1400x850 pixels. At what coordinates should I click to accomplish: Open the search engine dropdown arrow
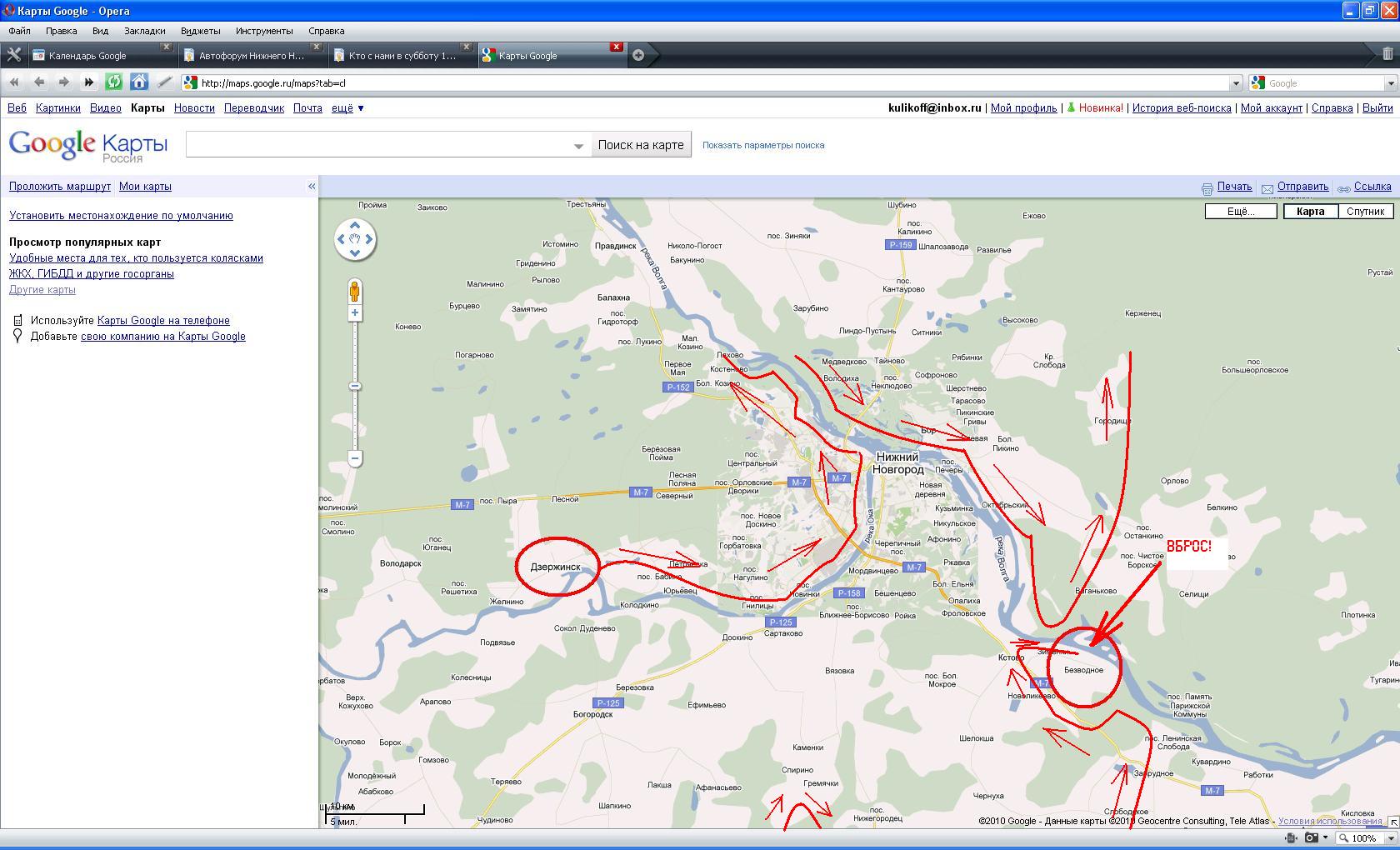tap(1390, 83)
